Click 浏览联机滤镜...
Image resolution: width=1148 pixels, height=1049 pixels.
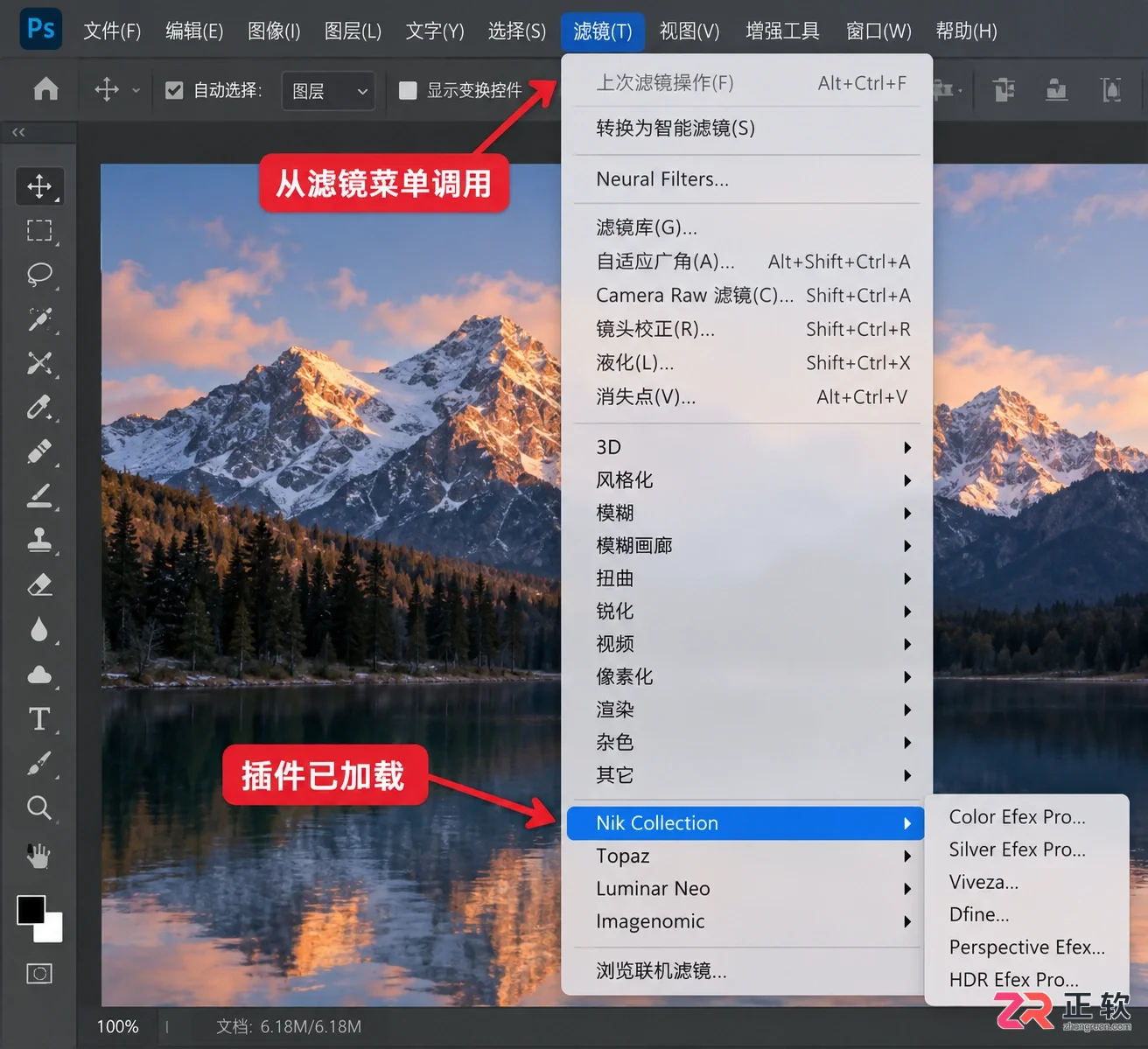[x=746, y=971]
